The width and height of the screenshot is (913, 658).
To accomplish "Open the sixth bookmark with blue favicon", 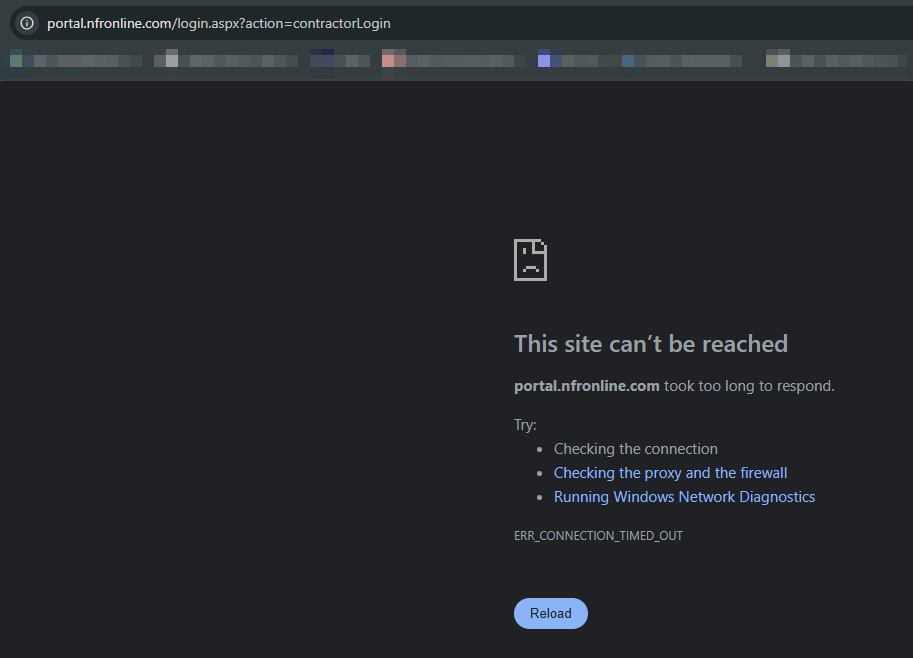I will tap(680, 60).
